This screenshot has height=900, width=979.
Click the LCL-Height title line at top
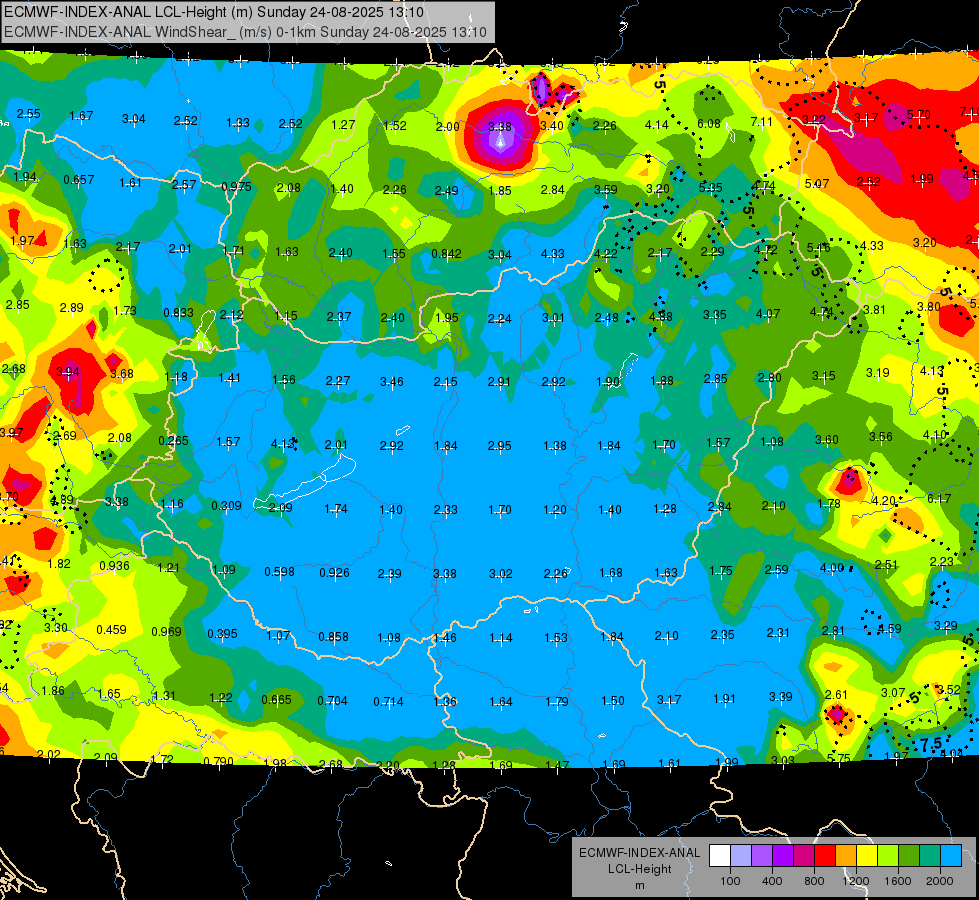214,12
